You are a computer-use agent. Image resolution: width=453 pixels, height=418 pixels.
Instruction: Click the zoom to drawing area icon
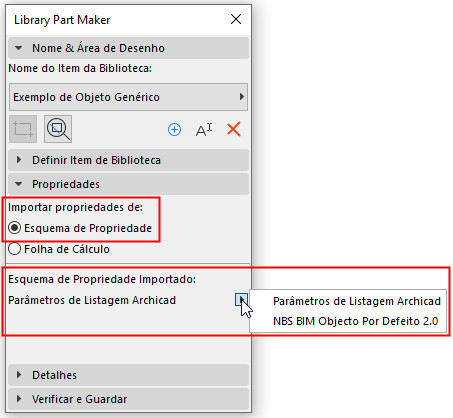(x=58, y=129)
